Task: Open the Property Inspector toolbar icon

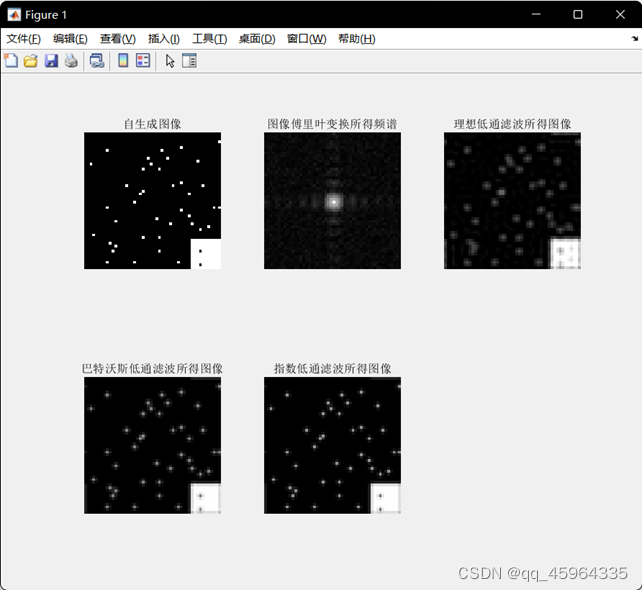Action: pos(189,61)
